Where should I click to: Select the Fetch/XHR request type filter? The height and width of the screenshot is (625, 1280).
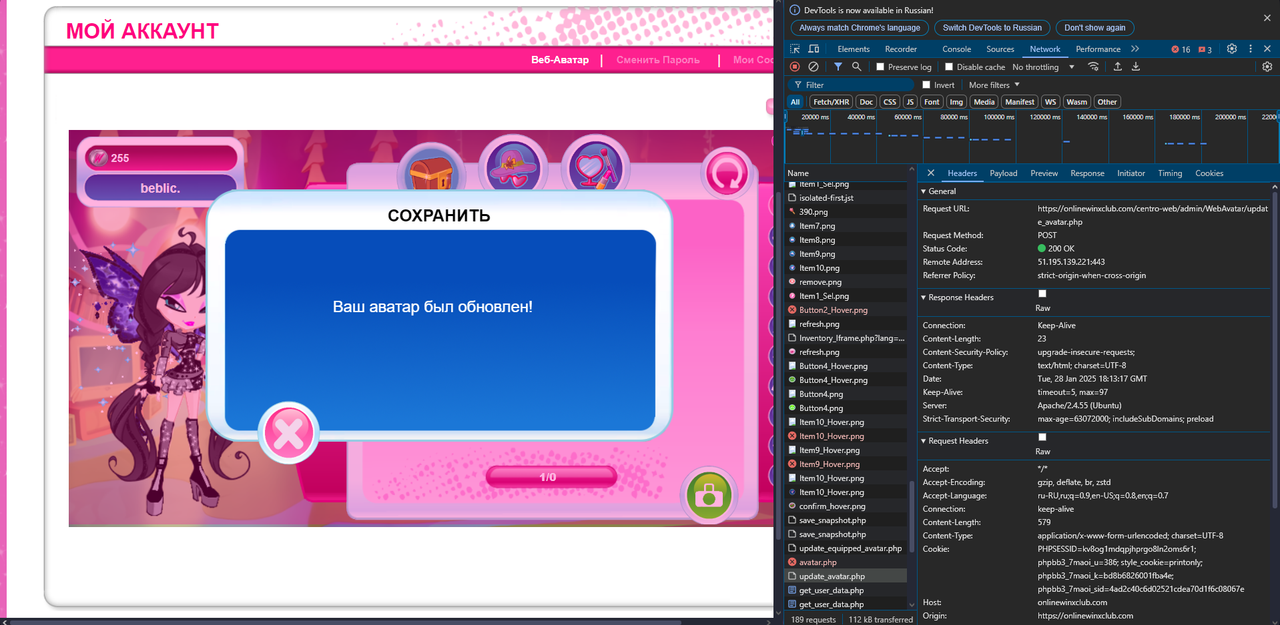tap(831, 102)
